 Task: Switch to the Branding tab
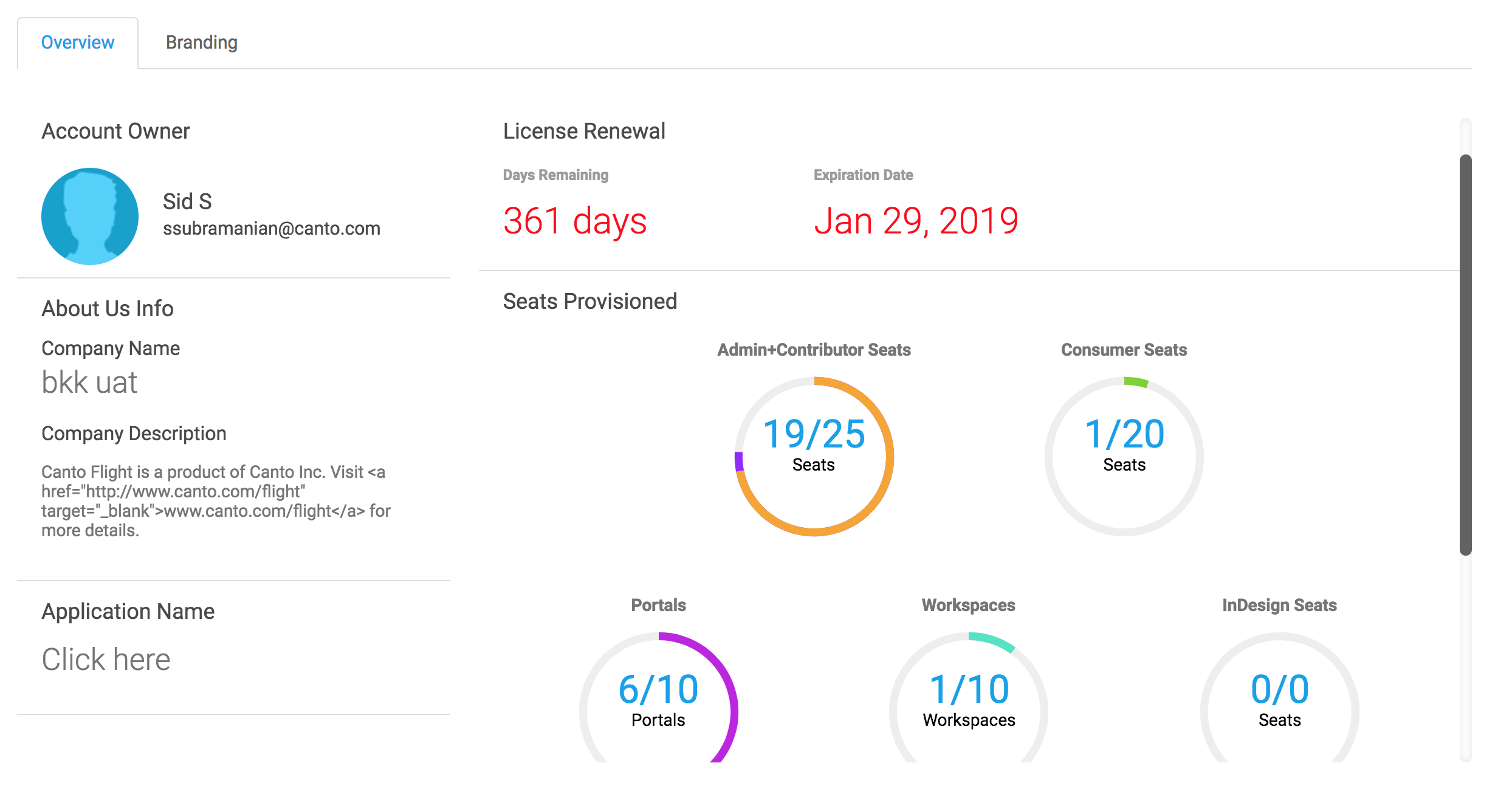tap(201, 43)
